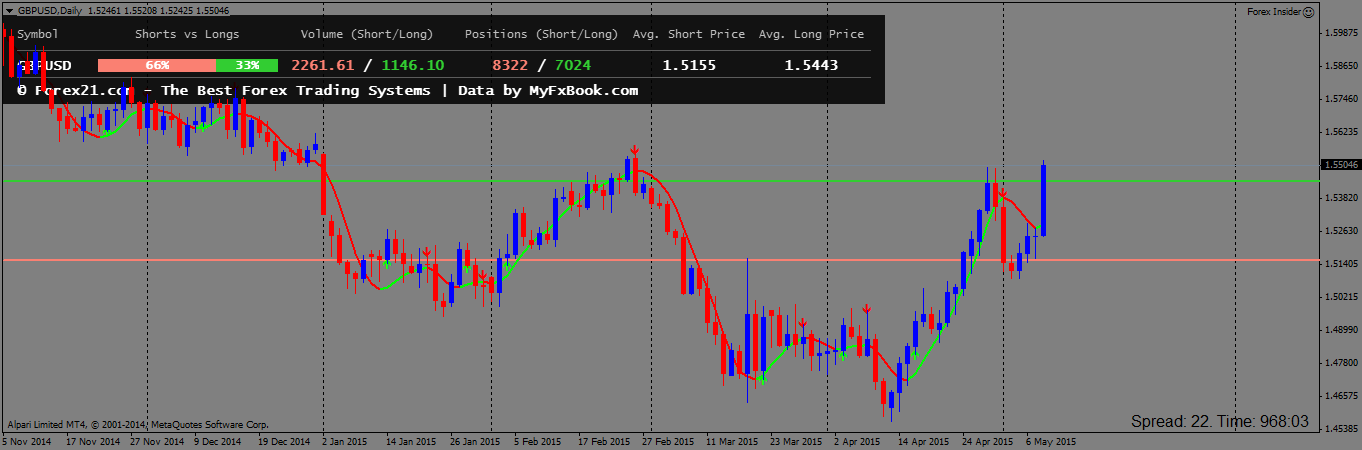Click the Spread: 22. Time: 968:03 readout
This screenshot has width=1362, height=450.
click(x=1219, y=422)
